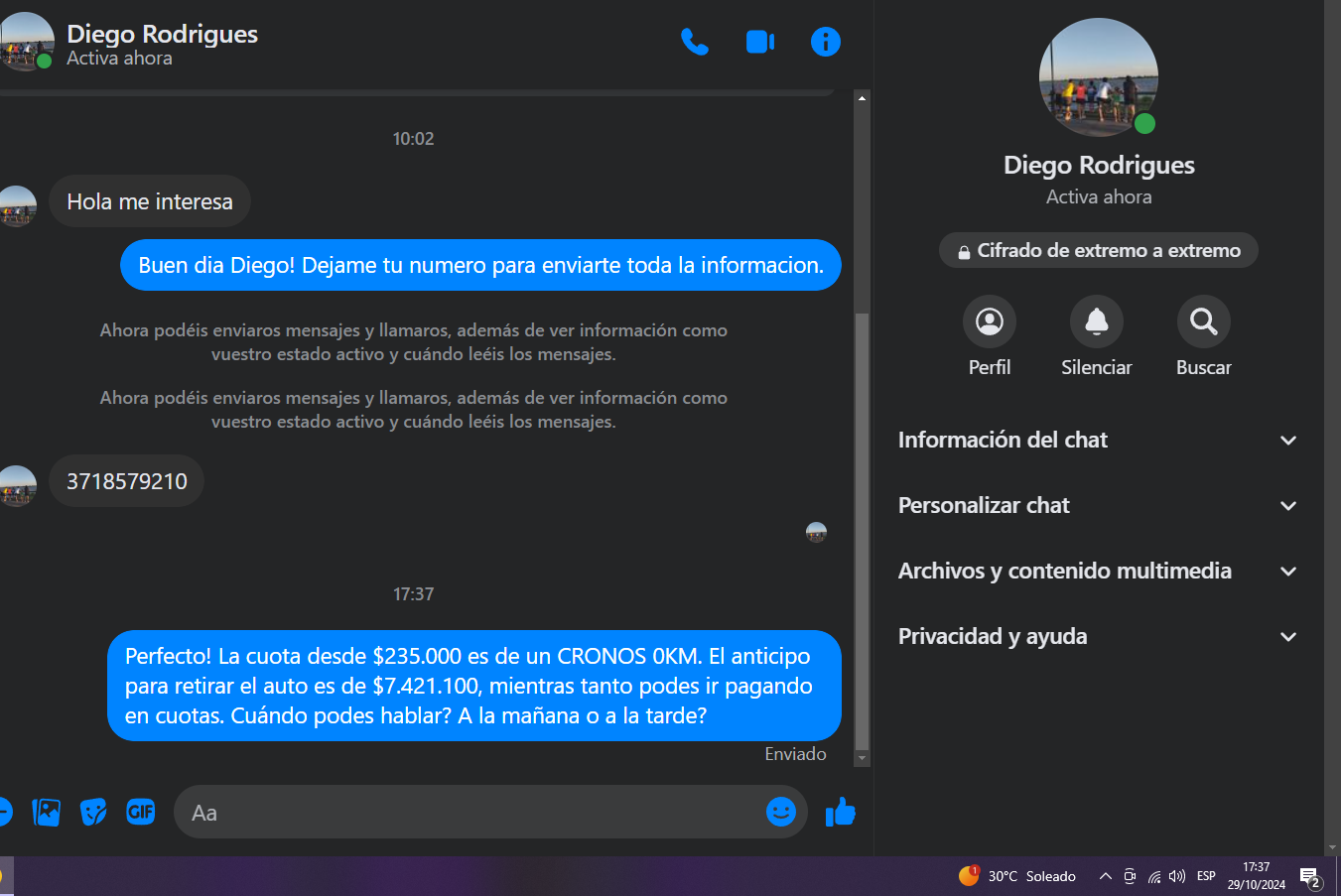Open Windows notification center in taskbar

1310,877
